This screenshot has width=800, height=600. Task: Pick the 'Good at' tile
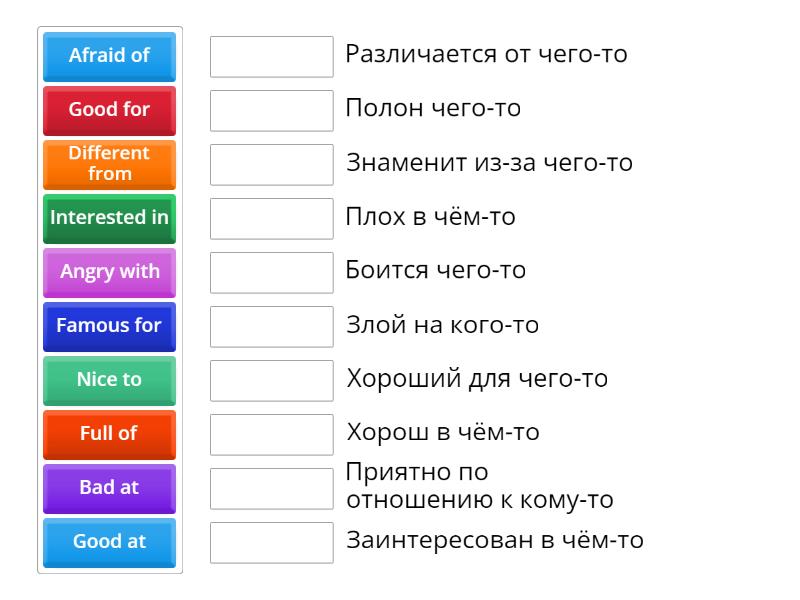(108, 542)
